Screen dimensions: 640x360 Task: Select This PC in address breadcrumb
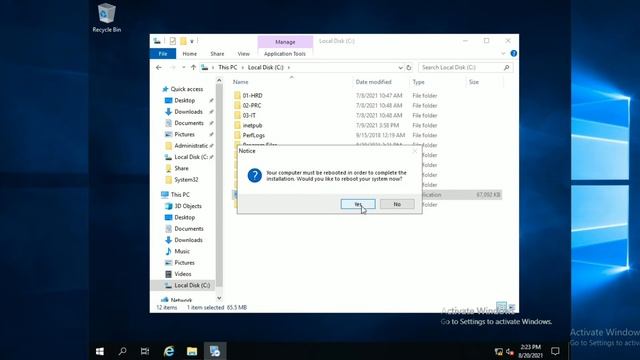pyautogui.click(x=227, y=67)
